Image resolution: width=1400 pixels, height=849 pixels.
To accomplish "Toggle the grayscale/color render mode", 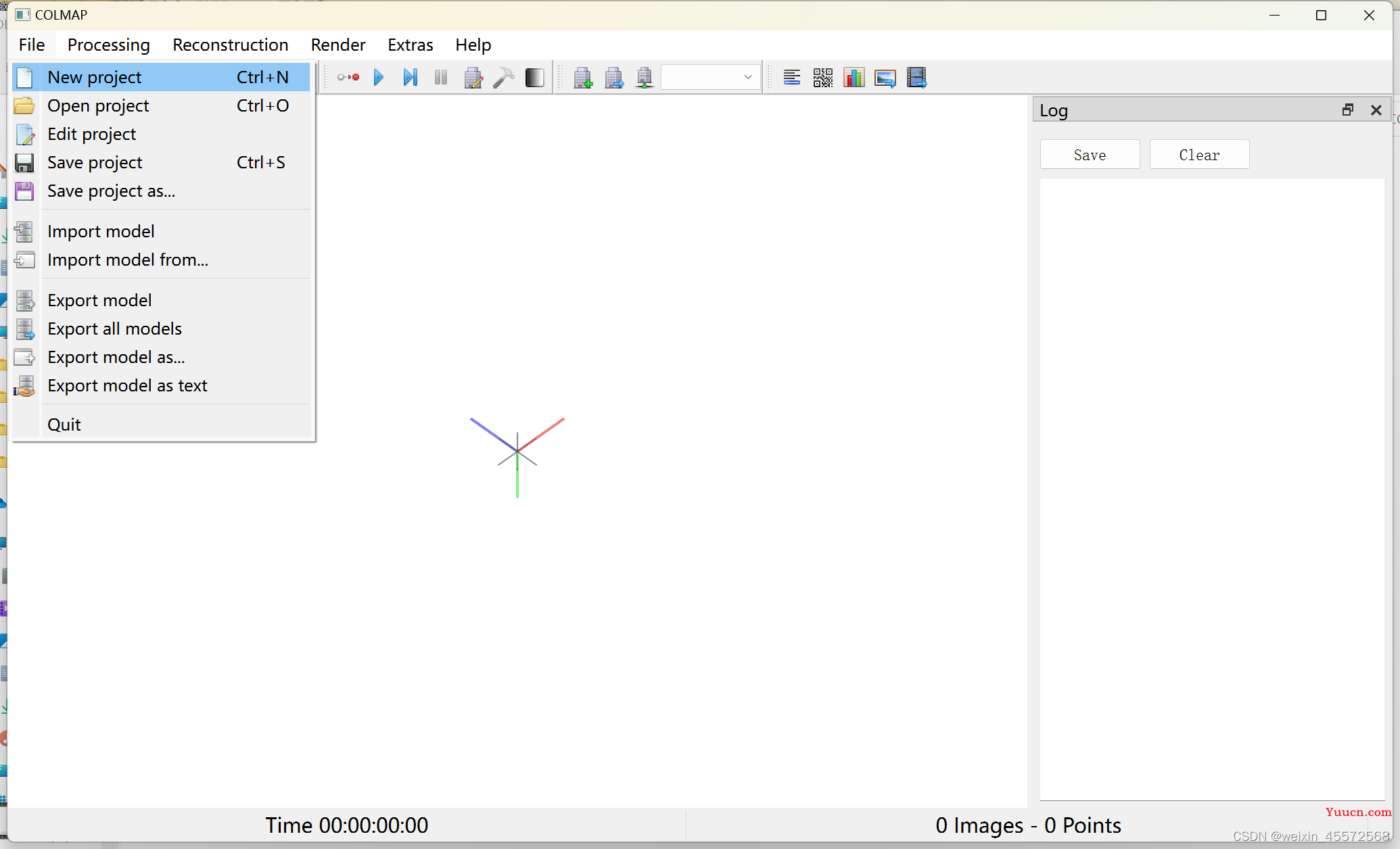I will (535, 77).
